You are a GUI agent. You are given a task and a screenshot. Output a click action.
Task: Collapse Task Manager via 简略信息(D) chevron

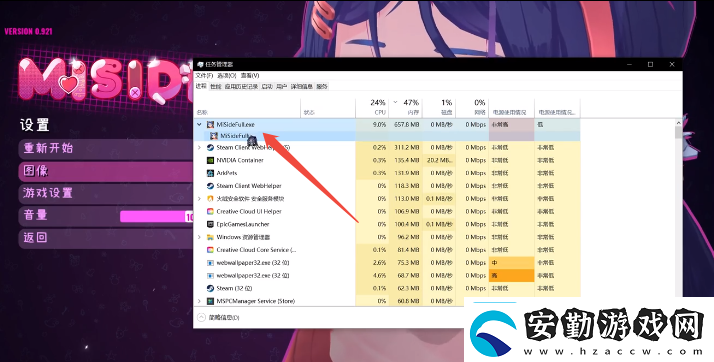click(201, 317)
